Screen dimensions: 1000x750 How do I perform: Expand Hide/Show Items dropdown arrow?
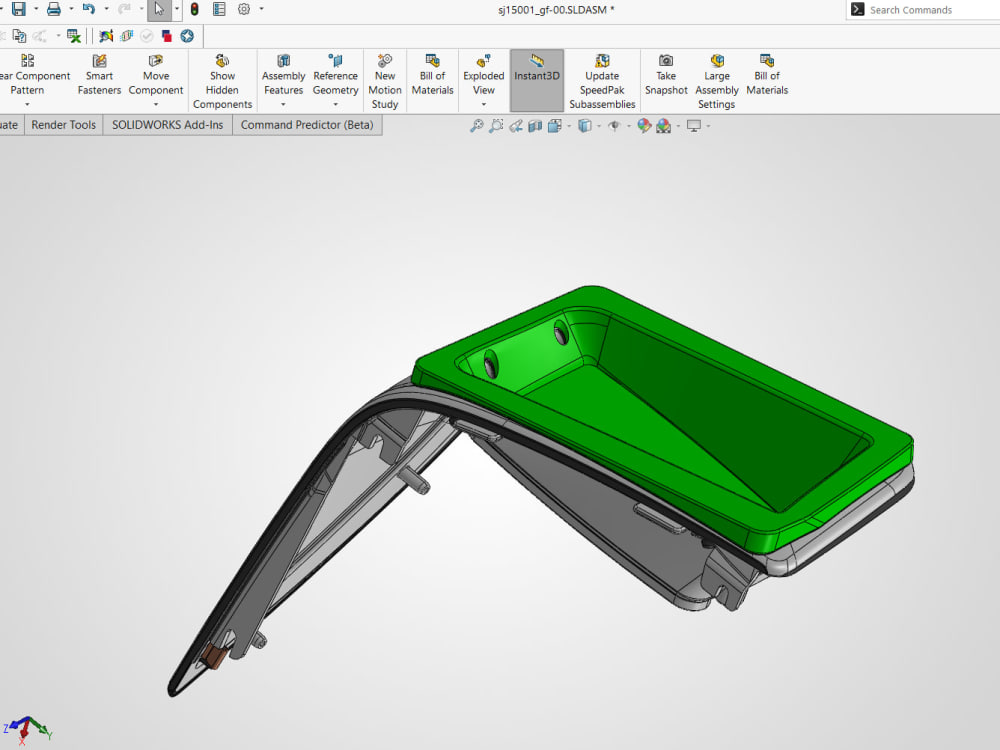[x=629, y=126]
